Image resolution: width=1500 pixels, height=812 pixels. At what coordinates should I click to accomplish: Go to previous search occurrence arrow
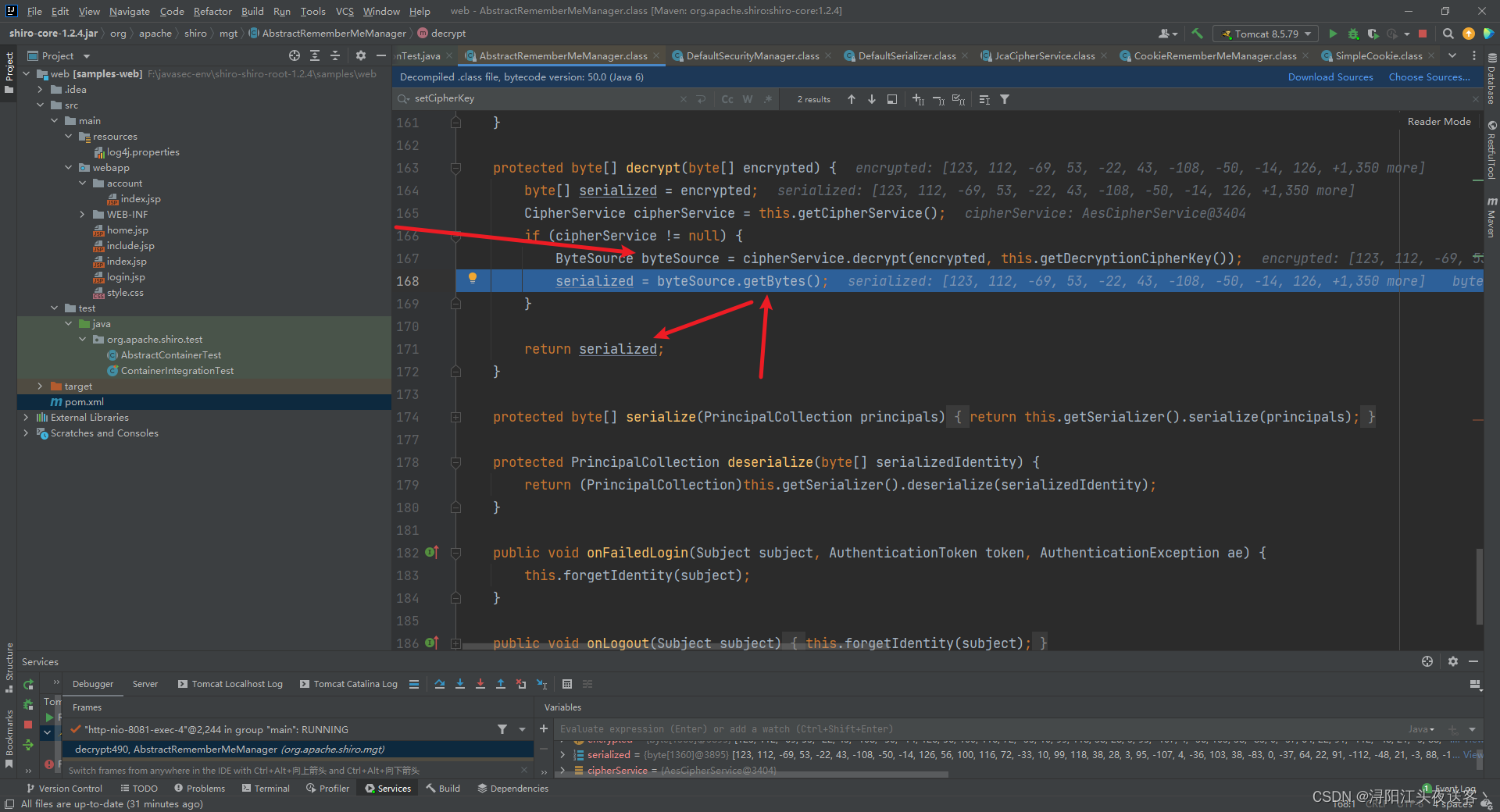coord(852,99)
